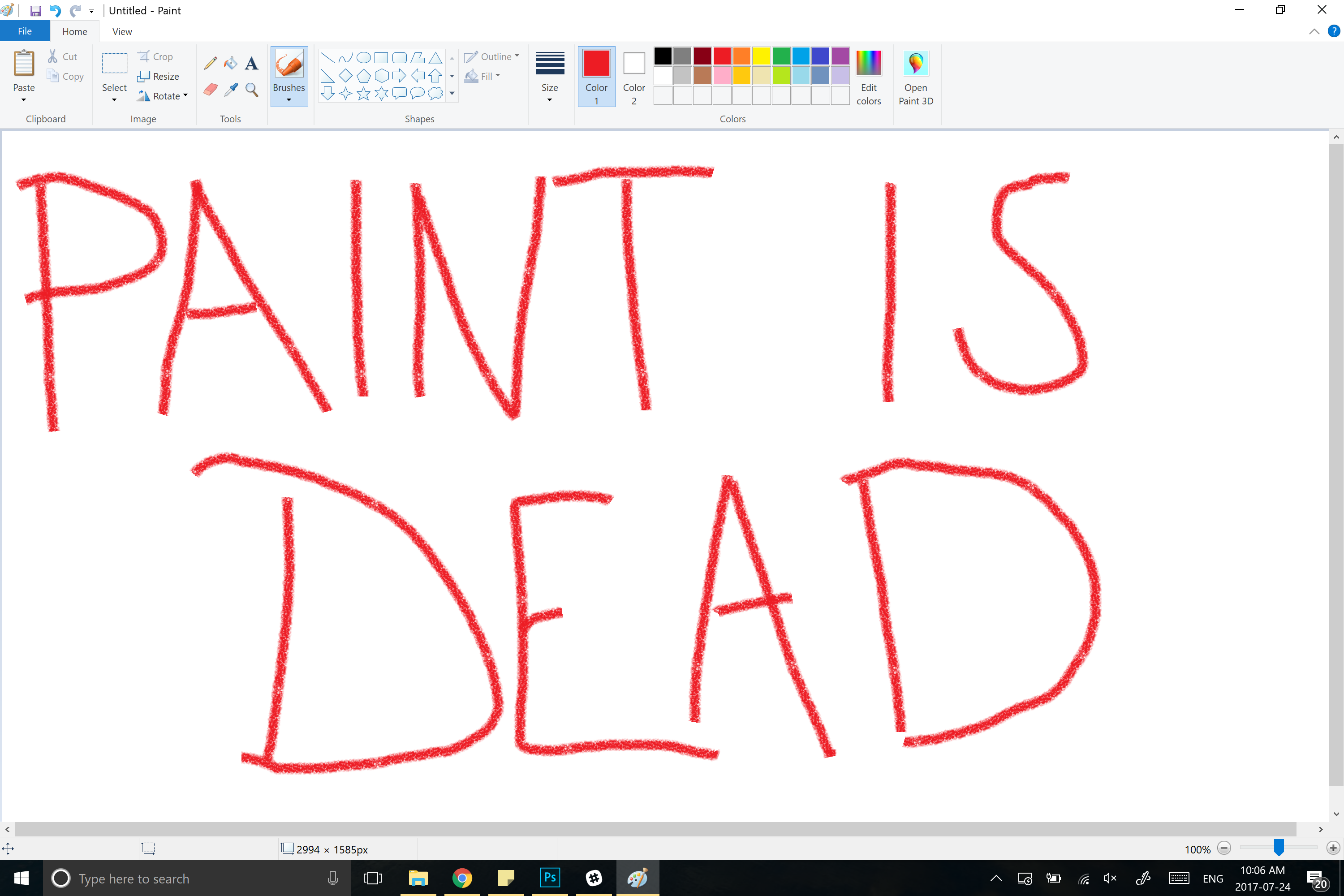Open the Edit colors dialog

(869, 77)
